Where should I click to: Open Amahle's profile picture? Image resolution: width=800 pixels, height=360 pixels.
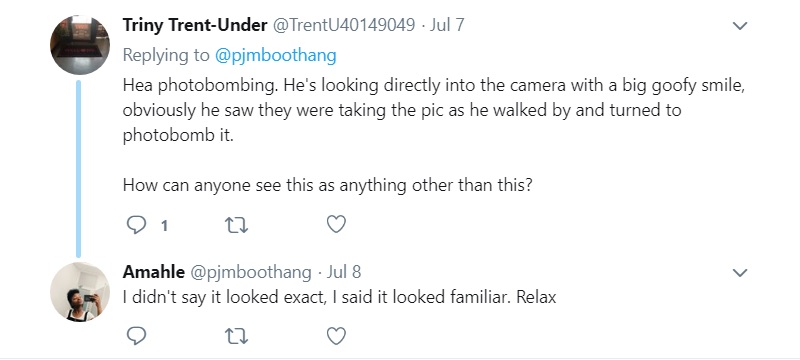80,292
